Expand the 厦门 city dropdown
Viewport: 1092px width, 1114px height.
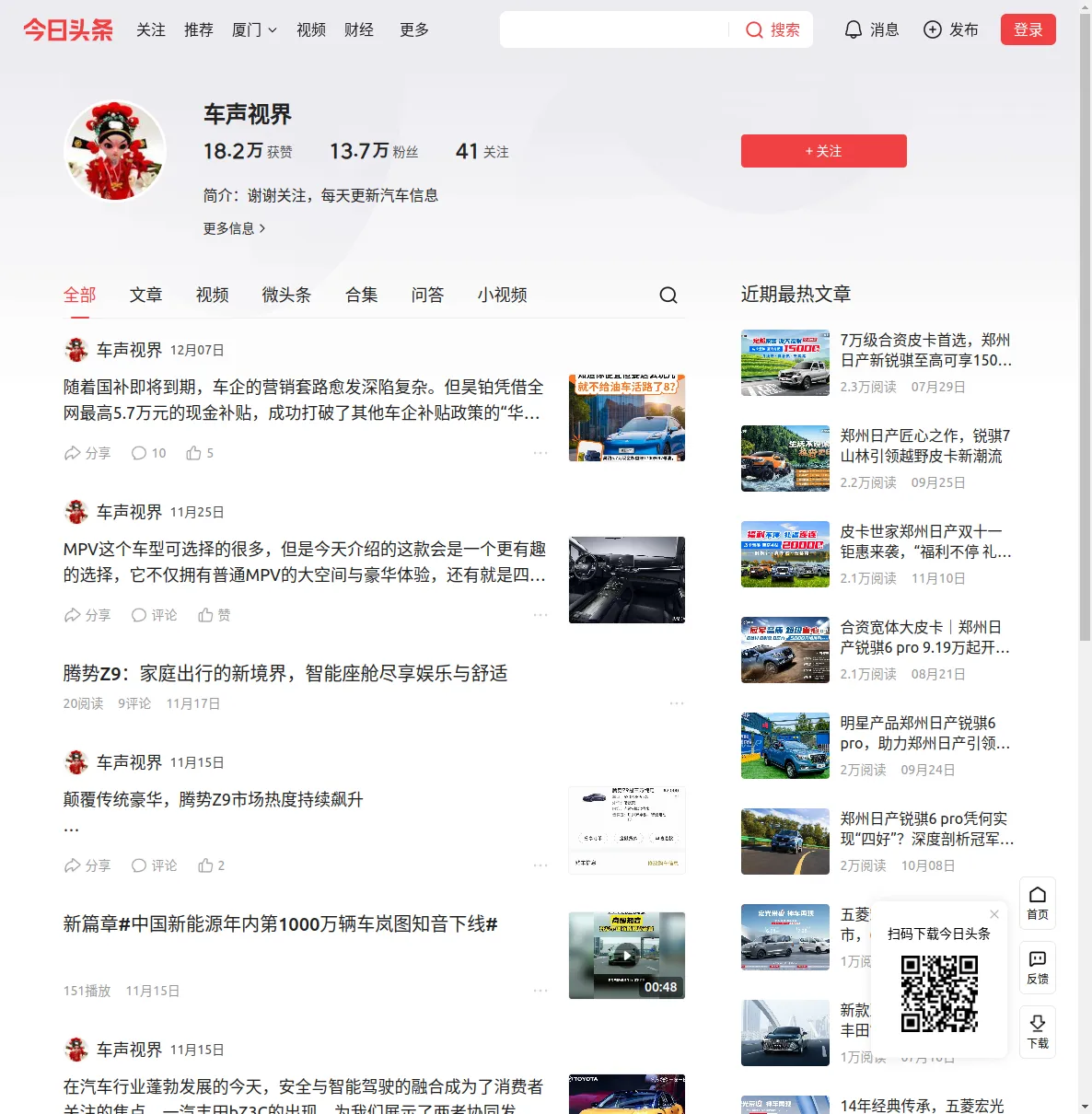[254, 29]
